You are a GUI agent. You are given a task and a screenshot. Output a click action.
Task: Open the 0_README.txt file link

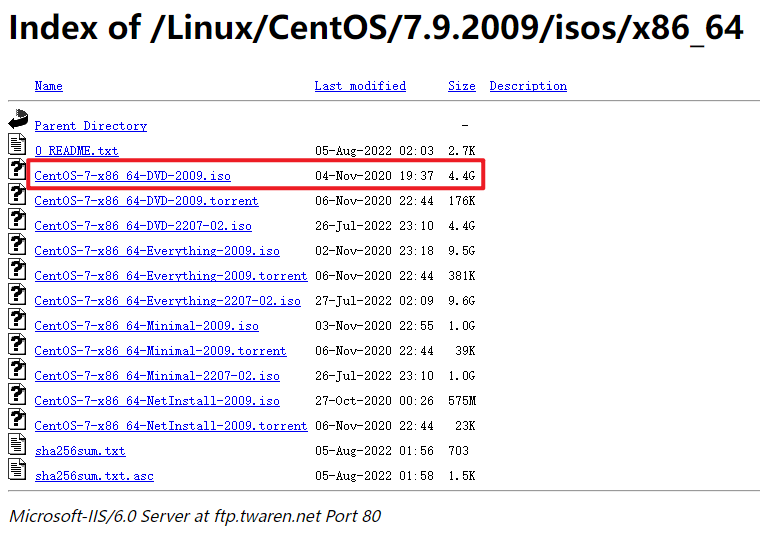pos(77,151)
